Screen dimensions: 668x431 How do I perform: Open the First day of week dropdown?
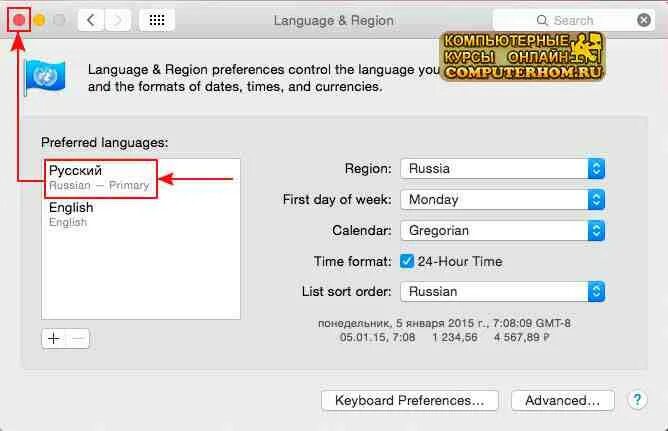pyautogui.click(x=503, y=199)
